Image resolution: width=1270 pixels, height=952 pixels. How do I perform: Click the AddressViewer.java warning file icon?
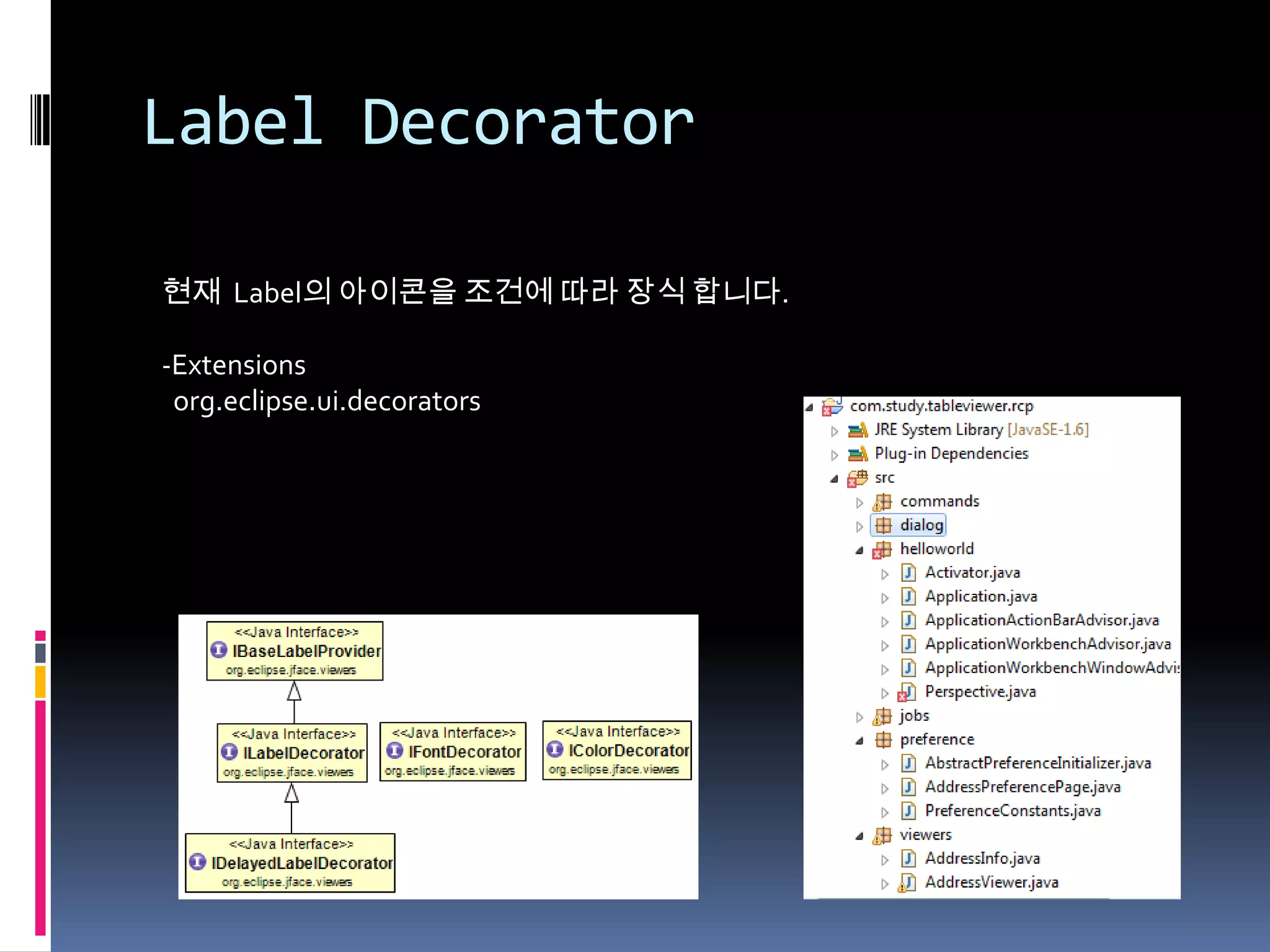click(907, 883)
